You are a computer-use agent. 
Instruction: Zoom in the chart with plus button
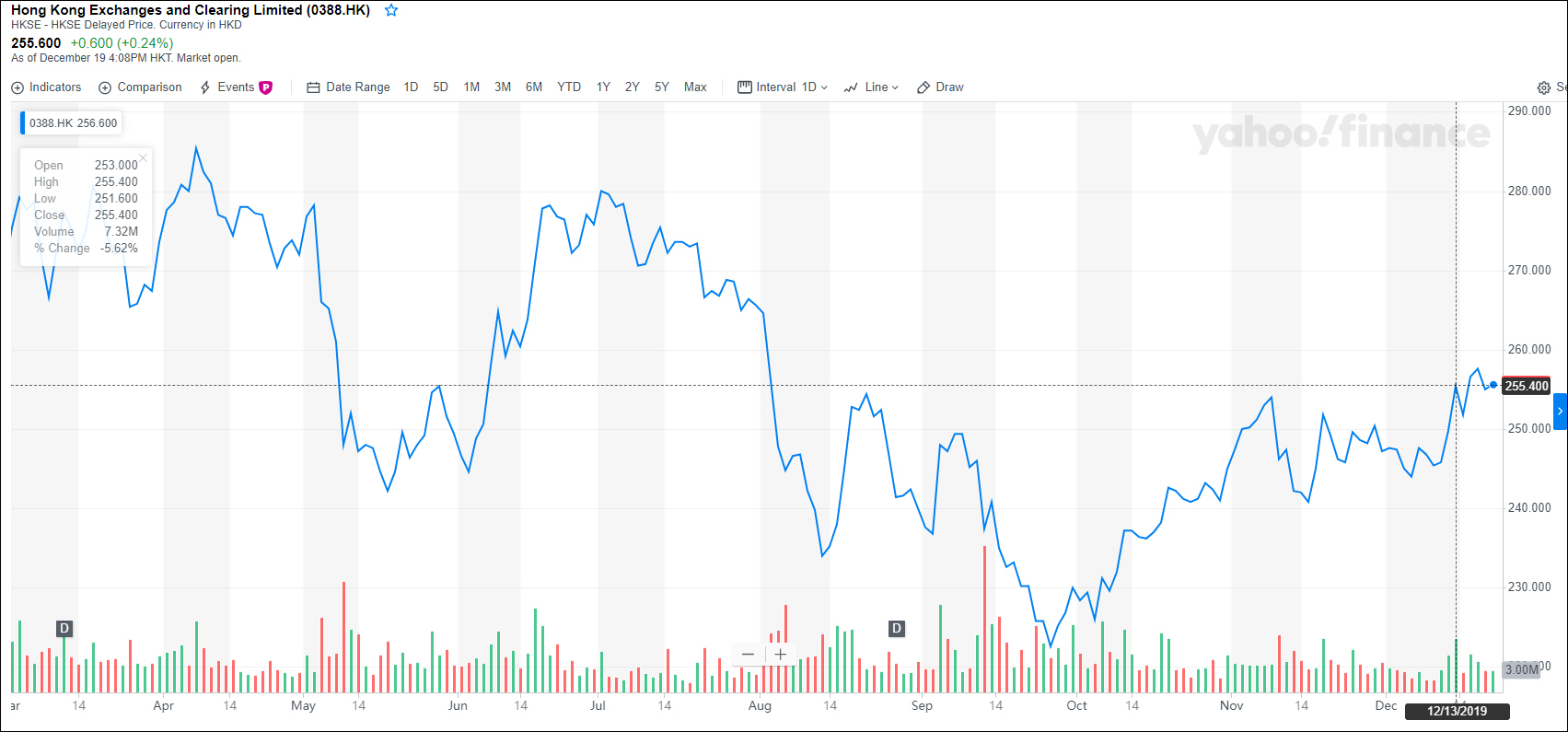[781, 655]
